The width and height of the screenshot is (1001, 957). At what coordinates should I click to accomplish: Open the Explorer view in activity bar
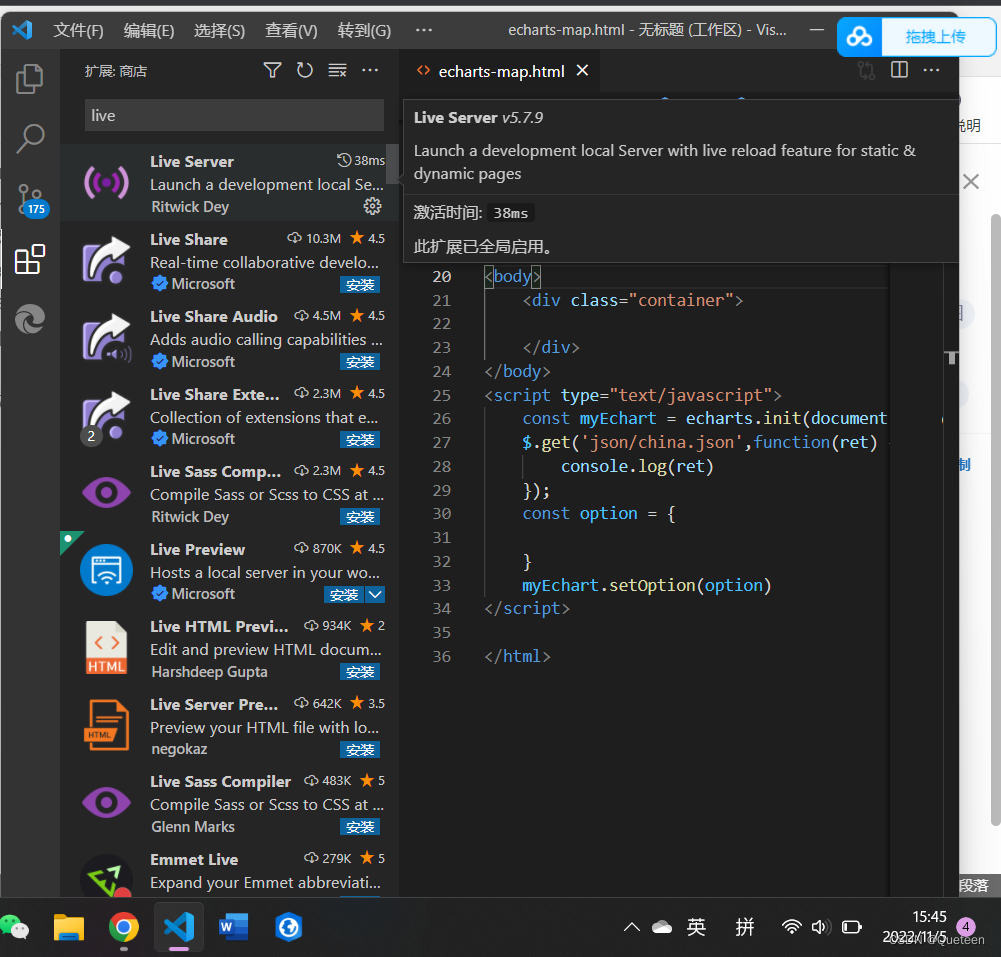(29, 79)
